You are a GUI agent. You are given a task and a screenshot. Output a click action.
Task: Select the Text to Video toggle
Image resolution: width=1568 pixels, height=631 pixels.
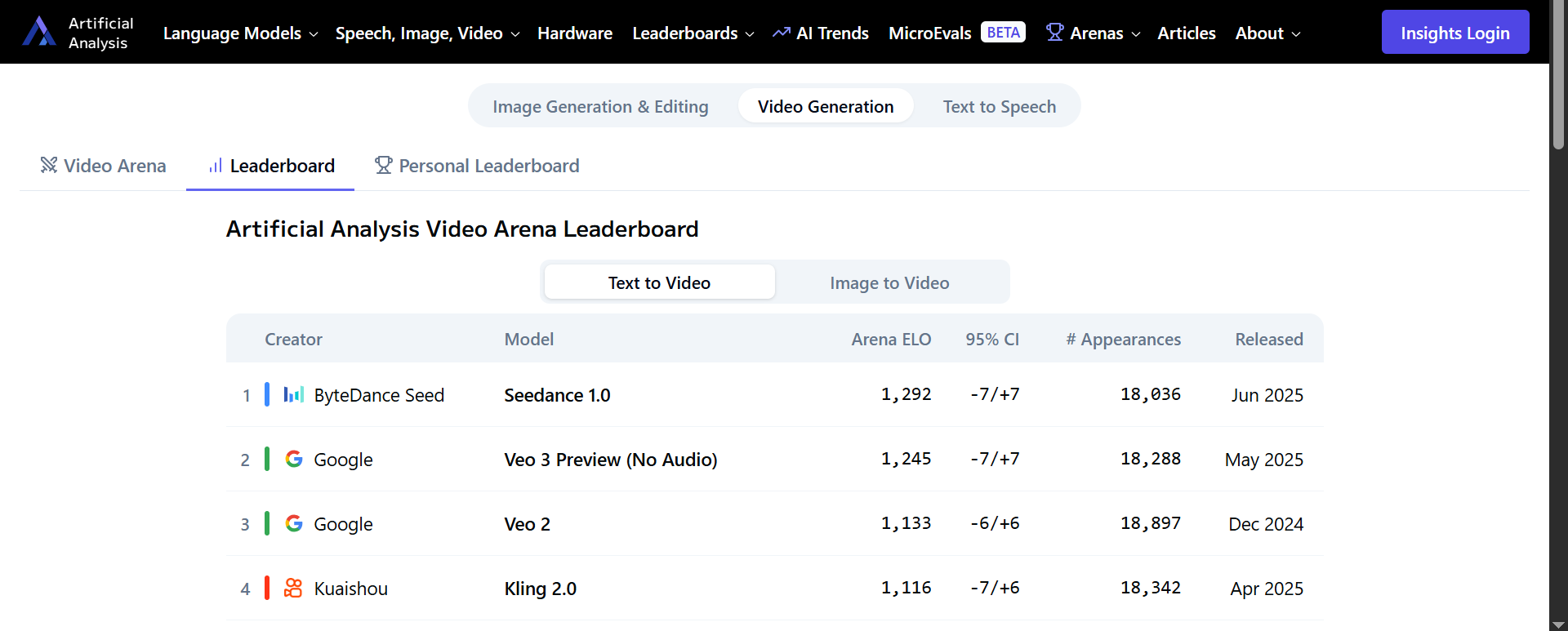click(x=659, y=282)
